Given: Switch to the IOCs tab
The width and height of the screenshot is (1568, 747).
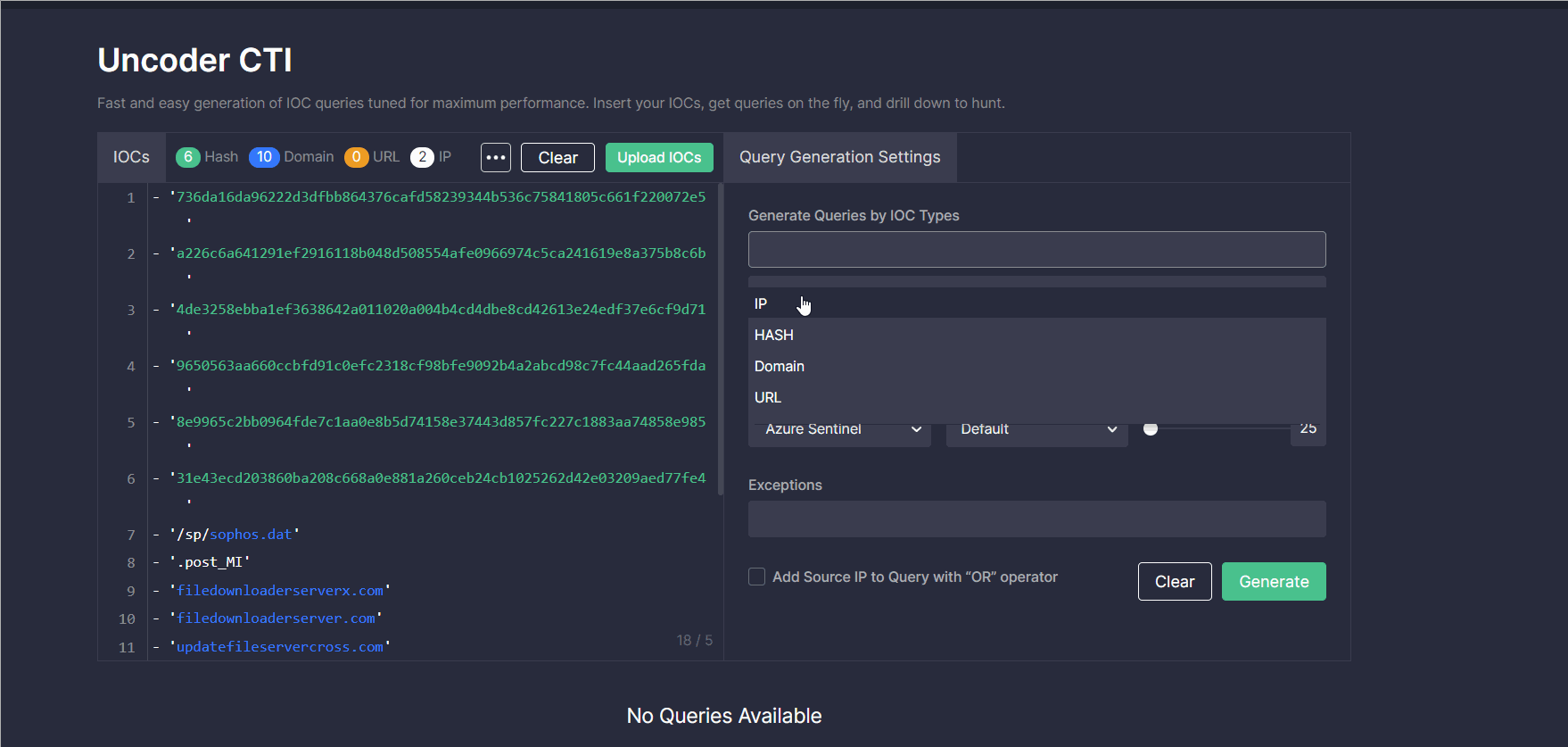Looking at the screenshot, I should [x=131, y=157].
